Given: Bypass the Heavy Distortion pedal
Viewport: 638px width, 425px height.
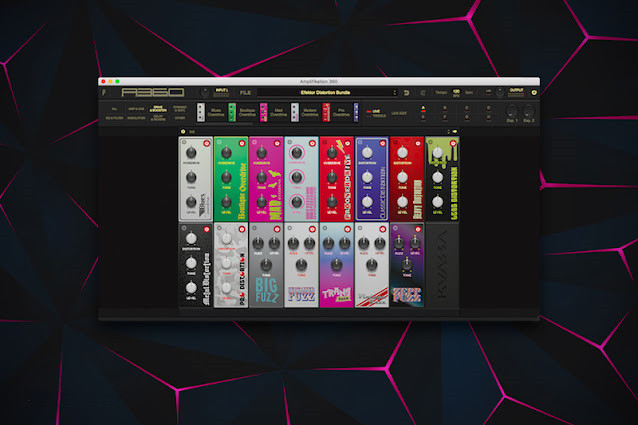Looking at the screenshot, I should pos(418,143).
